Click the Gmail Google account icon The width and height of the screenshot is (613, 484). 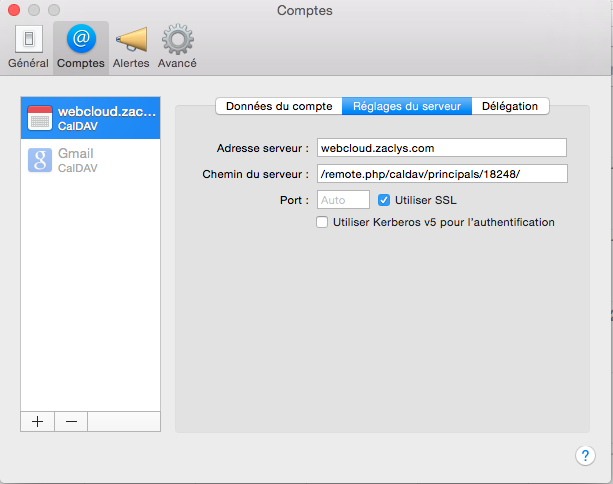[x=40, y=160]
